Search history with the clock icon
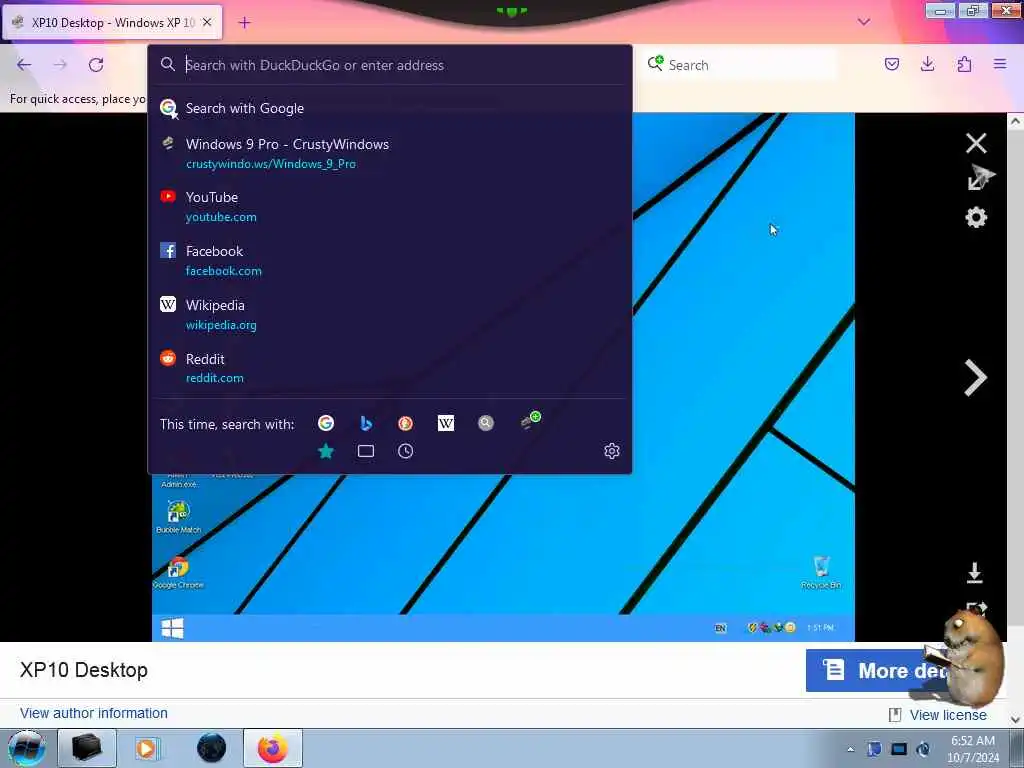Screen dimensions: 1024x768 pos(406,451)
